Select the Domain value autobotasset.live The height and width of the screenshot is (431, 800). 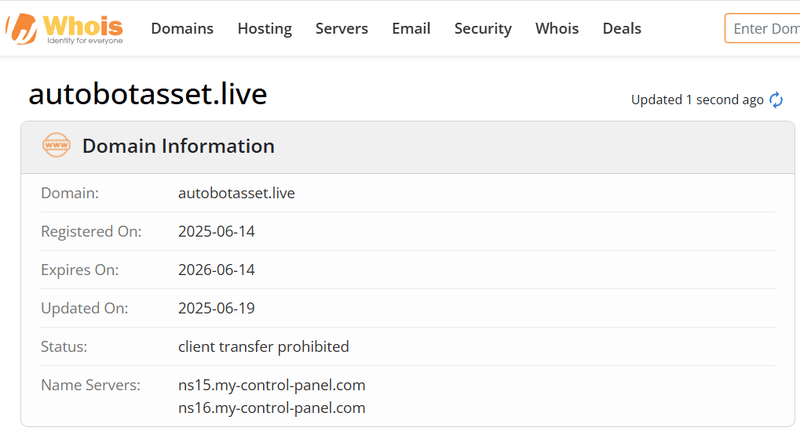click(236, 193)
